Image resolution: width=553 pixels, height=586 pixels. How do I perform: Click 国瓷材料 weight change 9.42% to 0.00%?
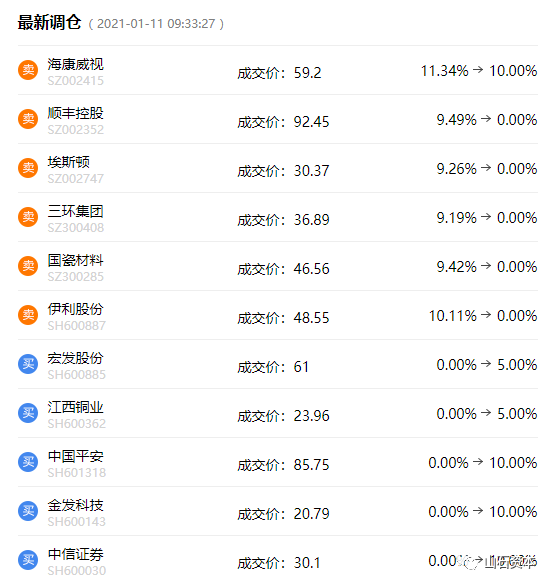(487, 267)
